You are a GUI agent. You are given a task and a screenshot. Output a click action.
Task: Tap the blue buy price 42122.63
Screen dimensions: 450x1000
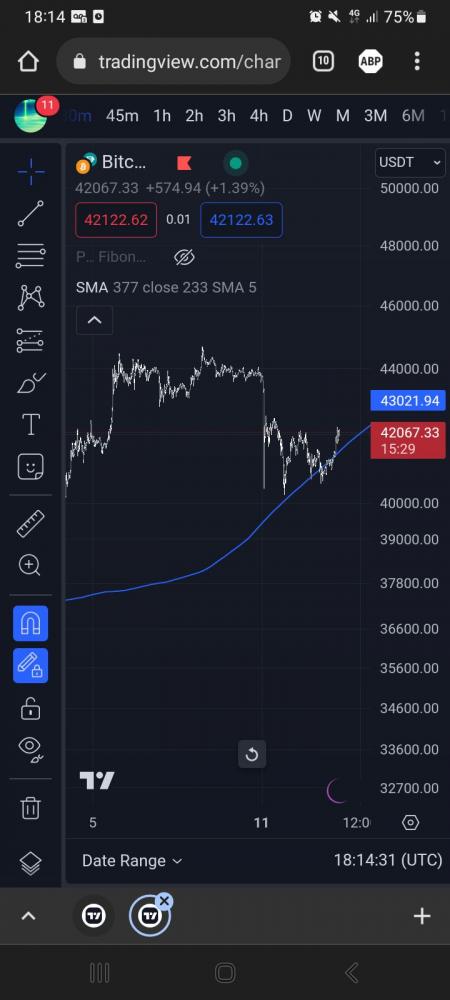point(242,220)
